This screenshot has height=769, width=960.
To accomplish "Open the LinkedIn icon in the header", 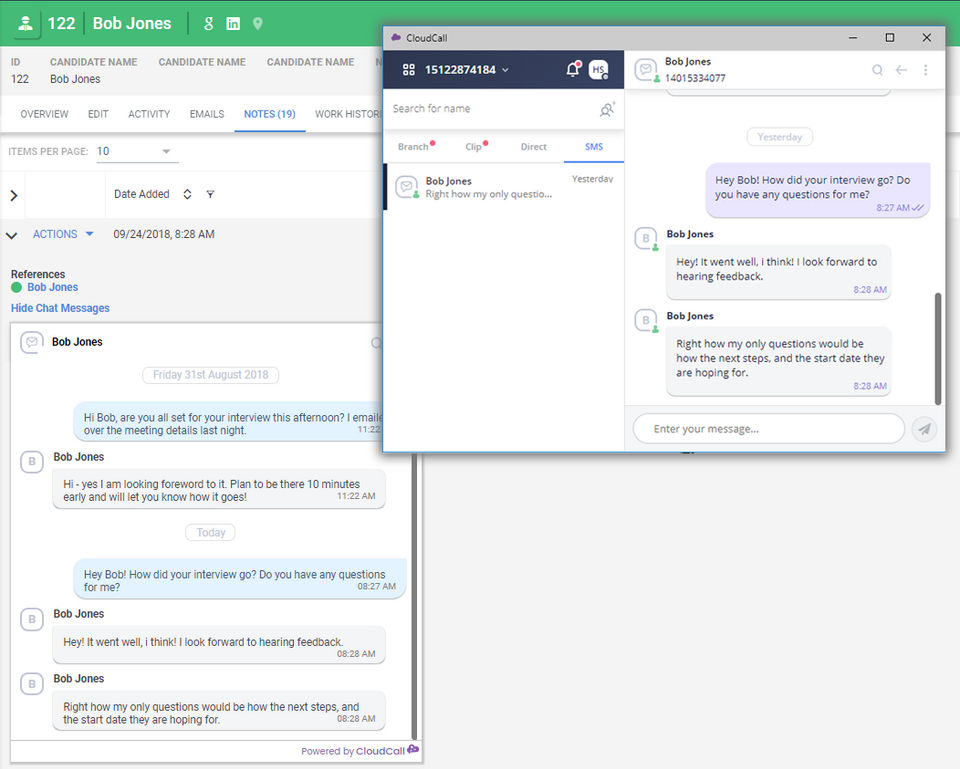I will click(233, 24).
